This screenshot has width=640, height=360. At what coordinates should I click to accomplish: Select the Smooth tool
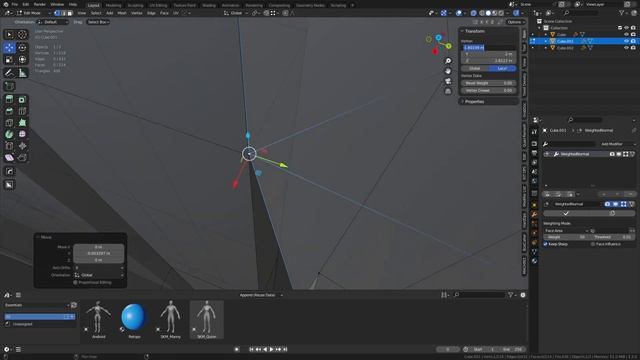click(22, 134)
